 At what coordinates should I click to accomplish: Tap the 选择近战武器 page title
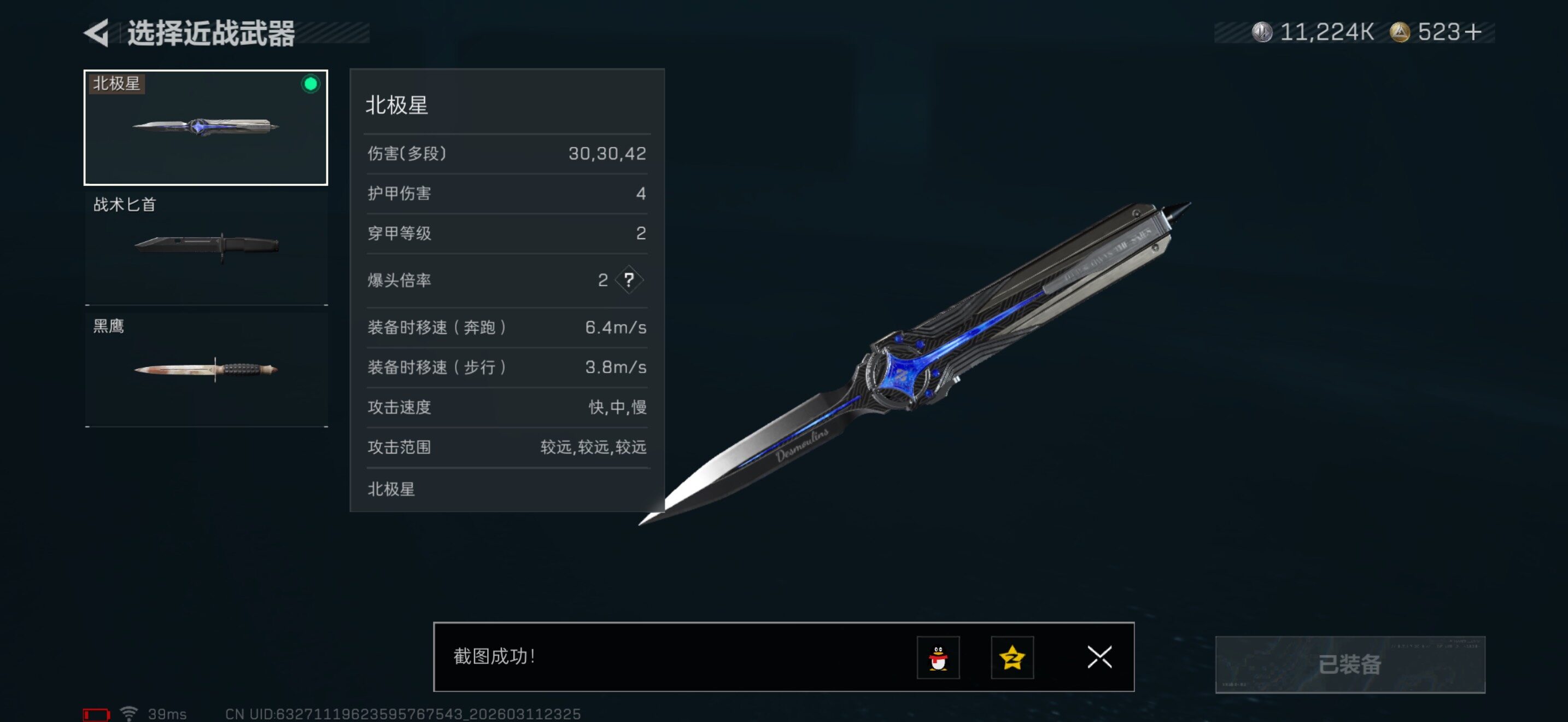coord(210,33)
